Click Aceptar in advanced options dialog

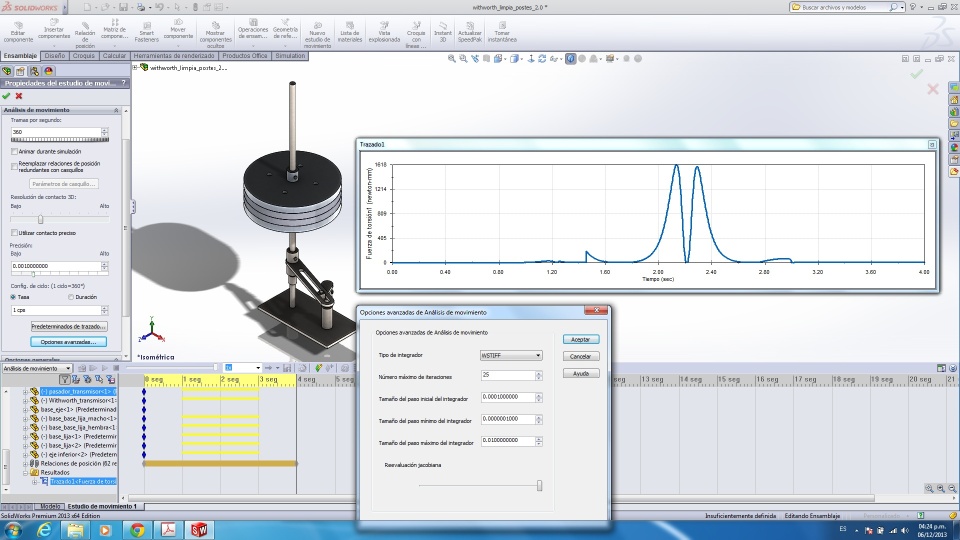pos(580,339)
